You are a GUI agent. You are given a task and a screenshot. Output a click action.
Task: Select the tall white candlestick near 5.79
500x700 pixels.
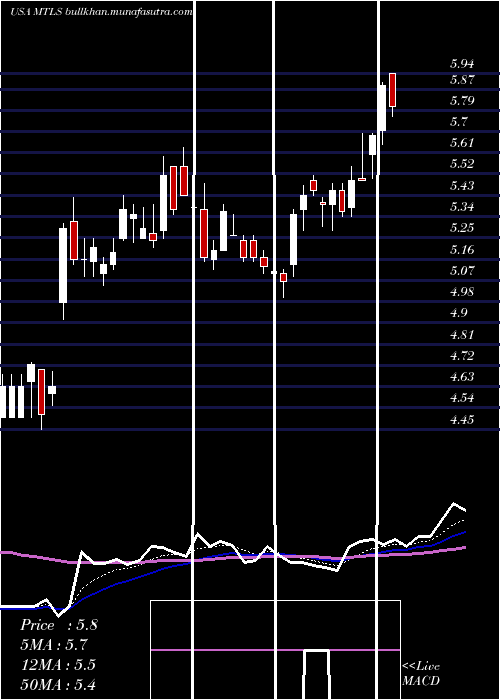pos(382,108)
